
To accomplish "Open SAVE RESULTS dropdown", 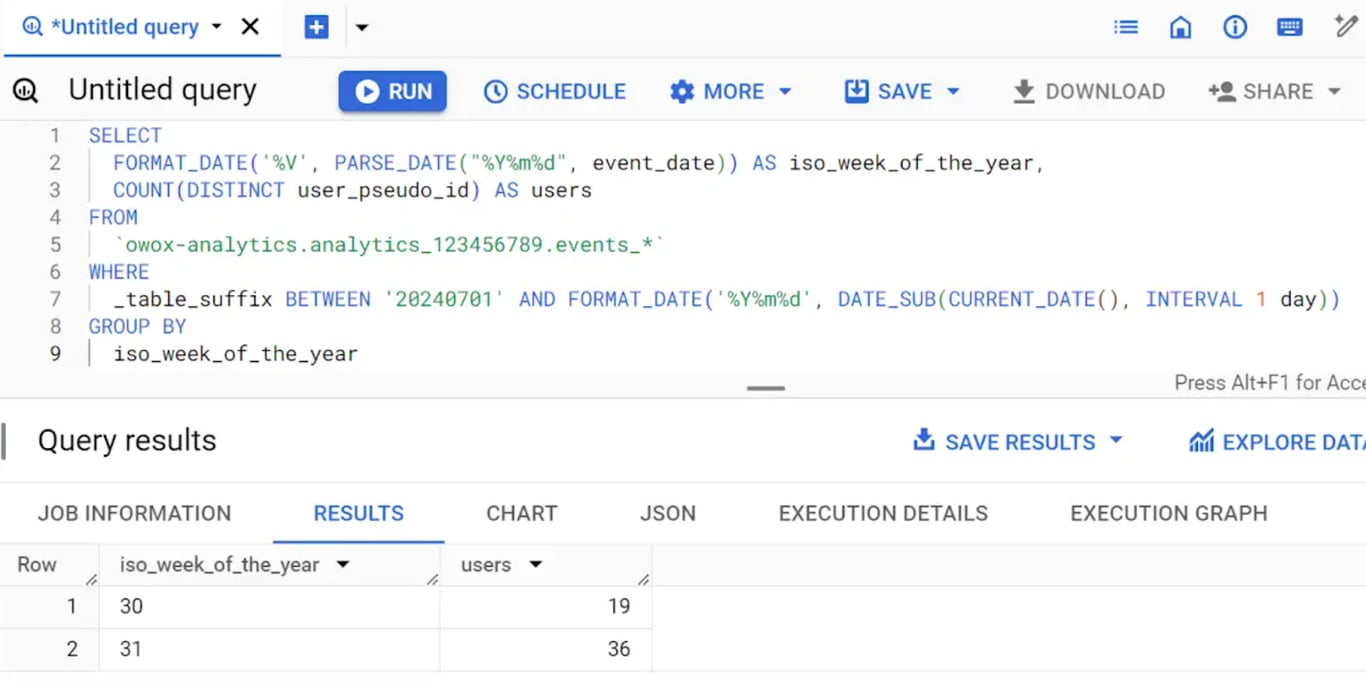I will coord(1018,442).
